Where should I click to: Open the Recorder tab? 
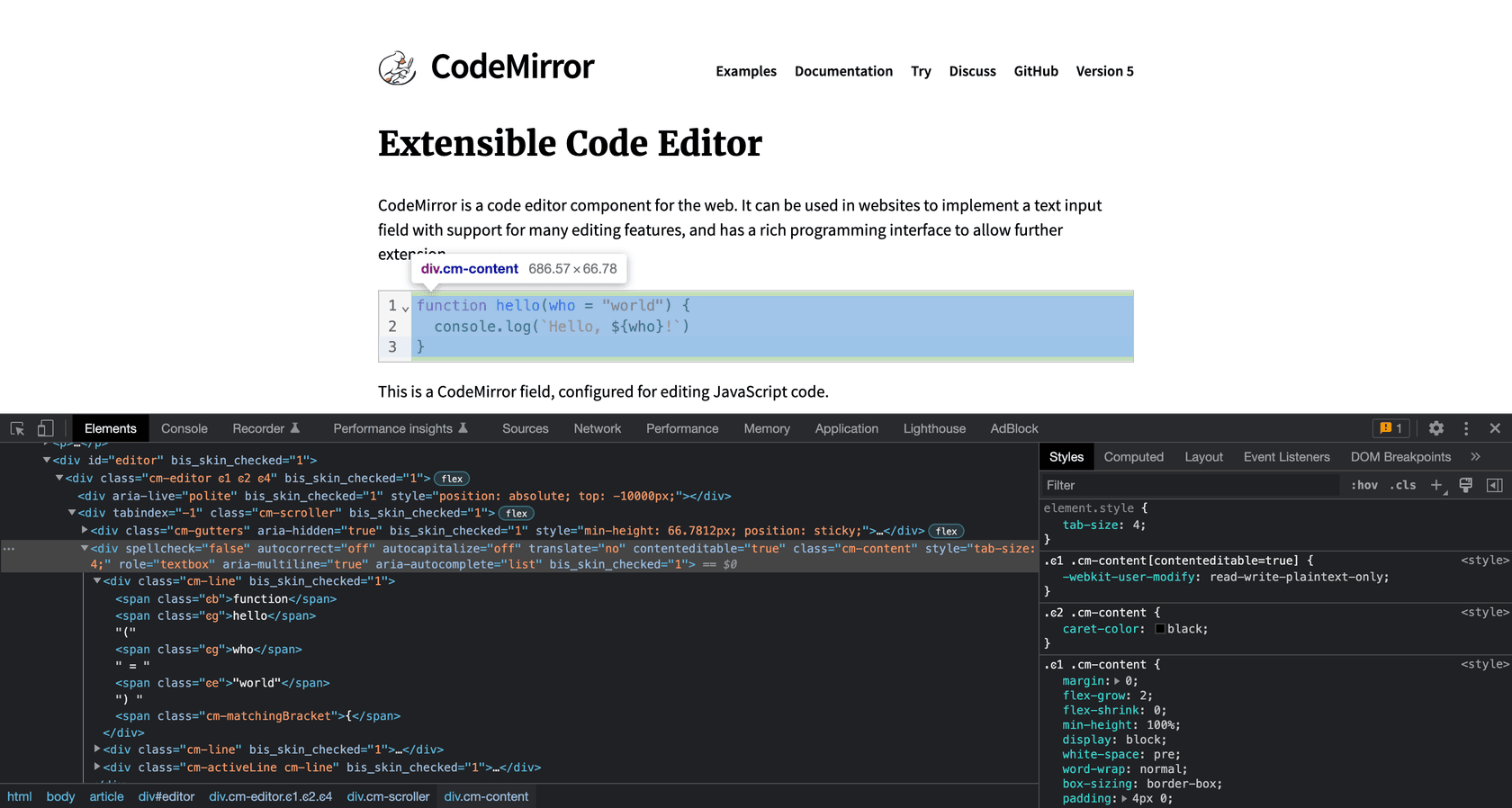pos(265,428)
